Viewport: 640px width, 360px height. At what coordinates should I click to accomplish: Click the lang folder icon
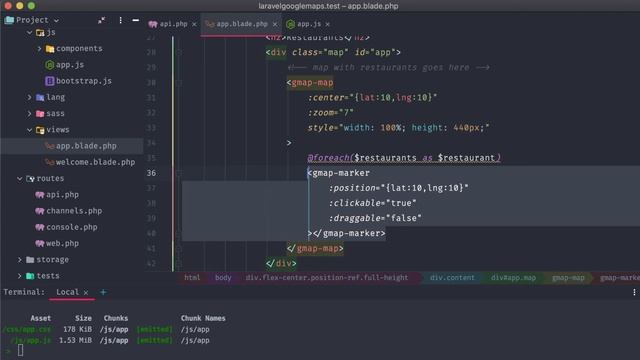[x=40, y=97]
